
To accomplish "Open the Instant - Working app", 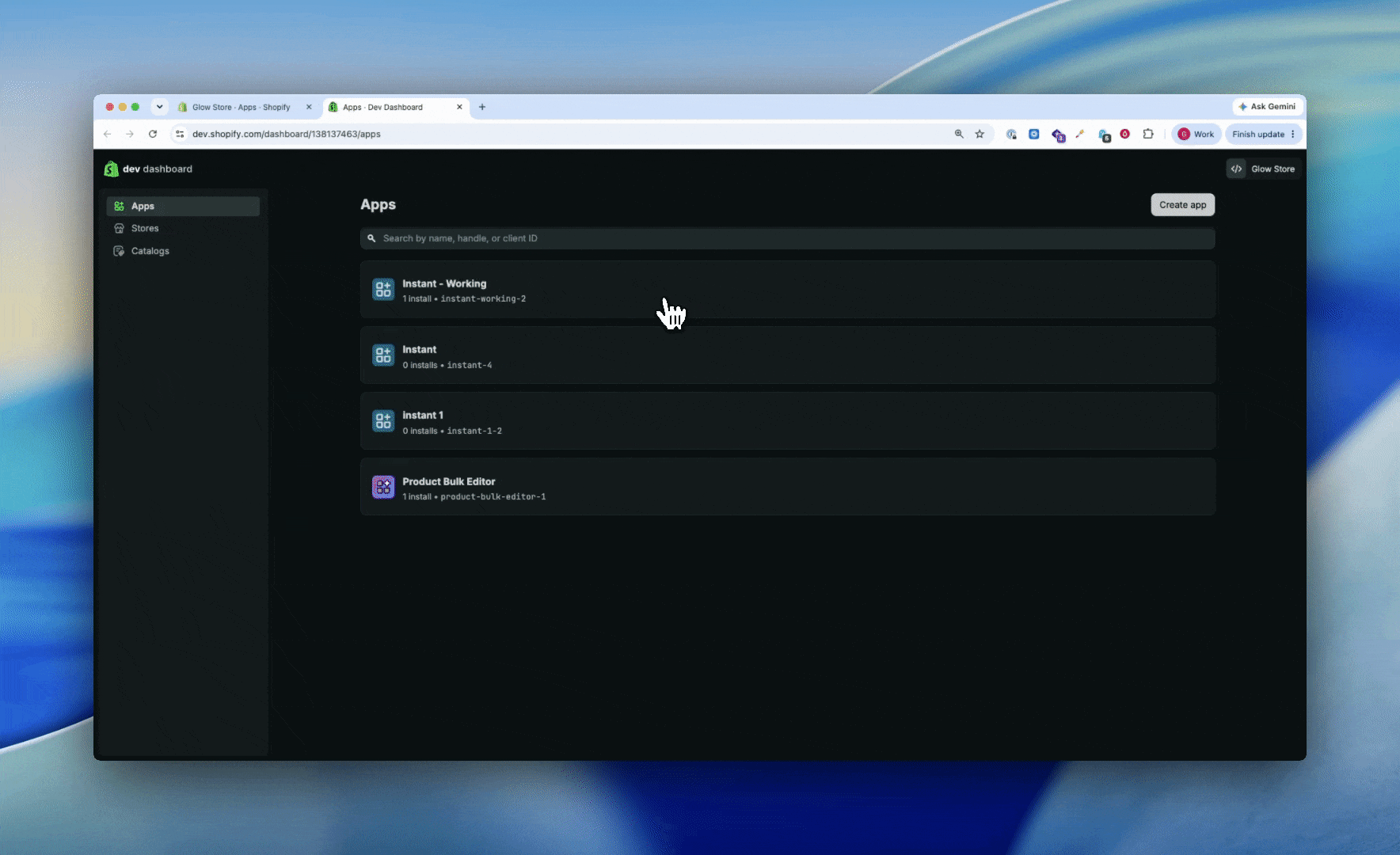I will (788, 290).
